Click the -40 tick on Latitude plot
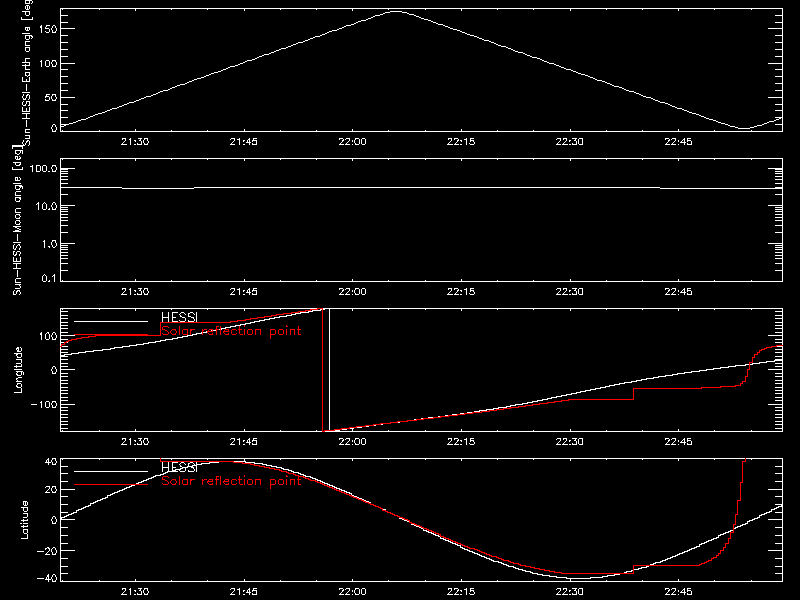The image size is (800, 600). click(x=47, y=579)
